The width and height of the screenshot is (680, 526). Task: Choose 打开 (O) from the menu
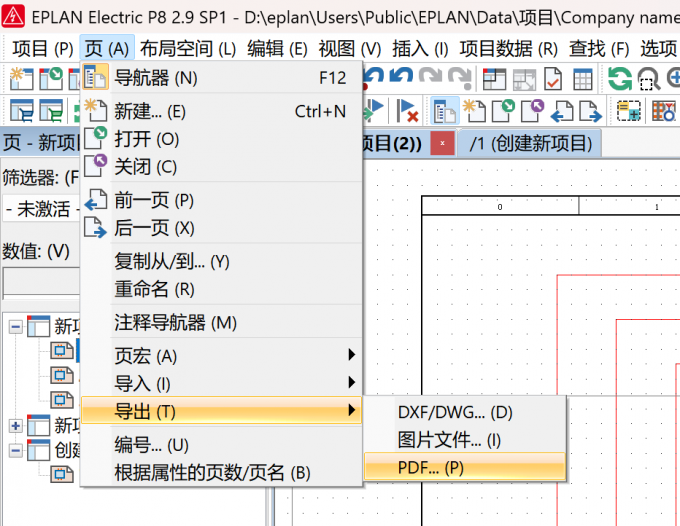222,139
